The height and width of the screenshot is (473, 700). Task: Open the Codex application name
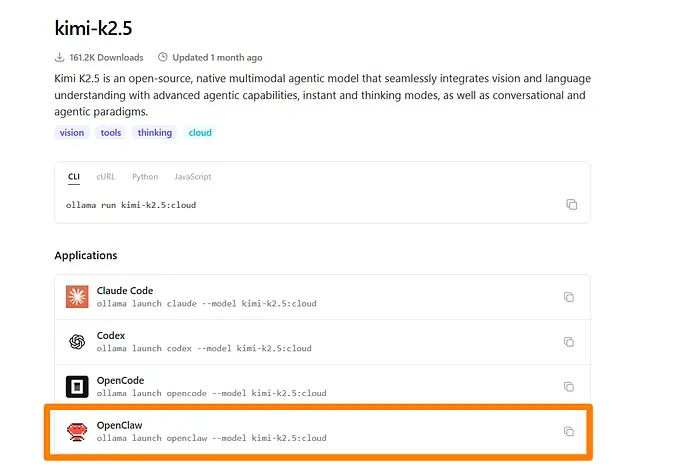click(111, 336)
